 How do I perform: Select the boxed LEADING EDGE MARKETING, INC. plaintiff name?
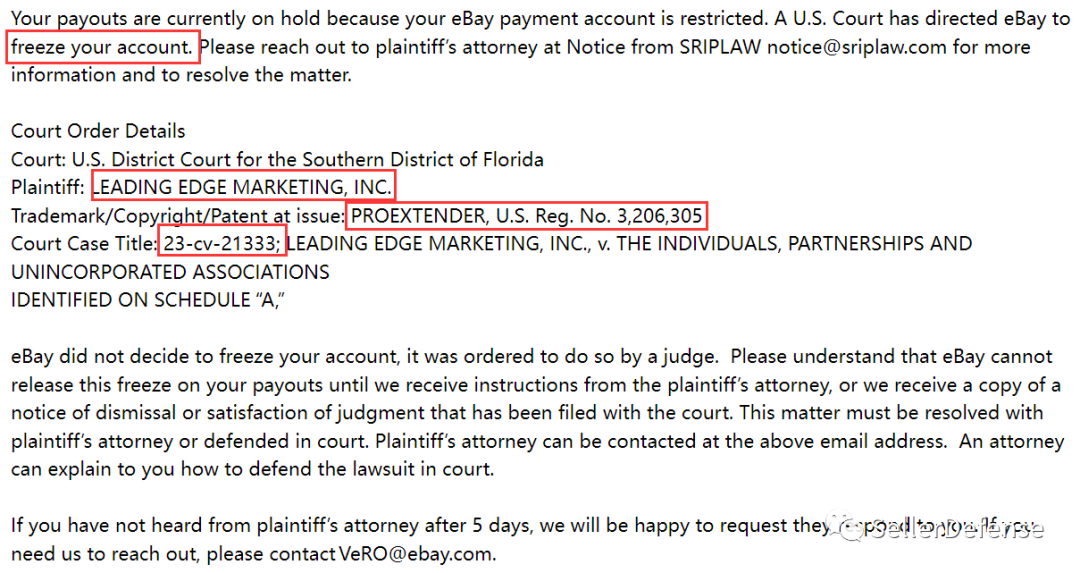(244, 187)
